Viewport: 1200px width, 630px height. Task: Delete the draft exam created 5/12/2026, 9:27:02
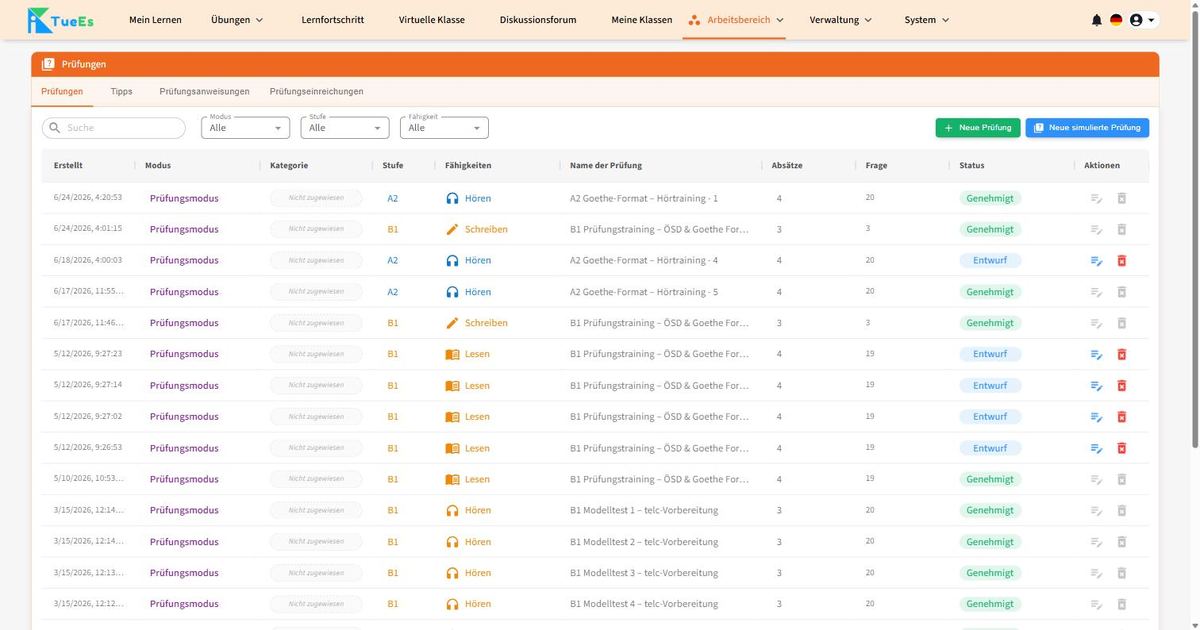tap(1121, 417)
